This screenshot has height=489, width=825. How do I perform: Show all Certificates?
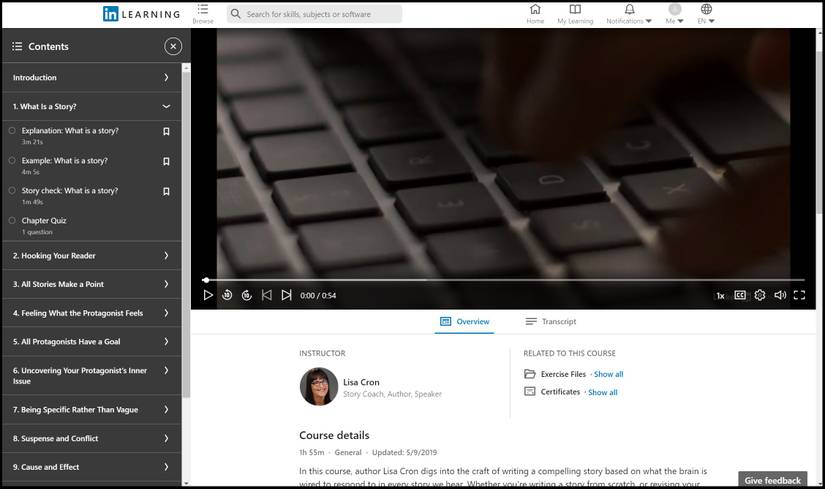(x=602, y=392)
